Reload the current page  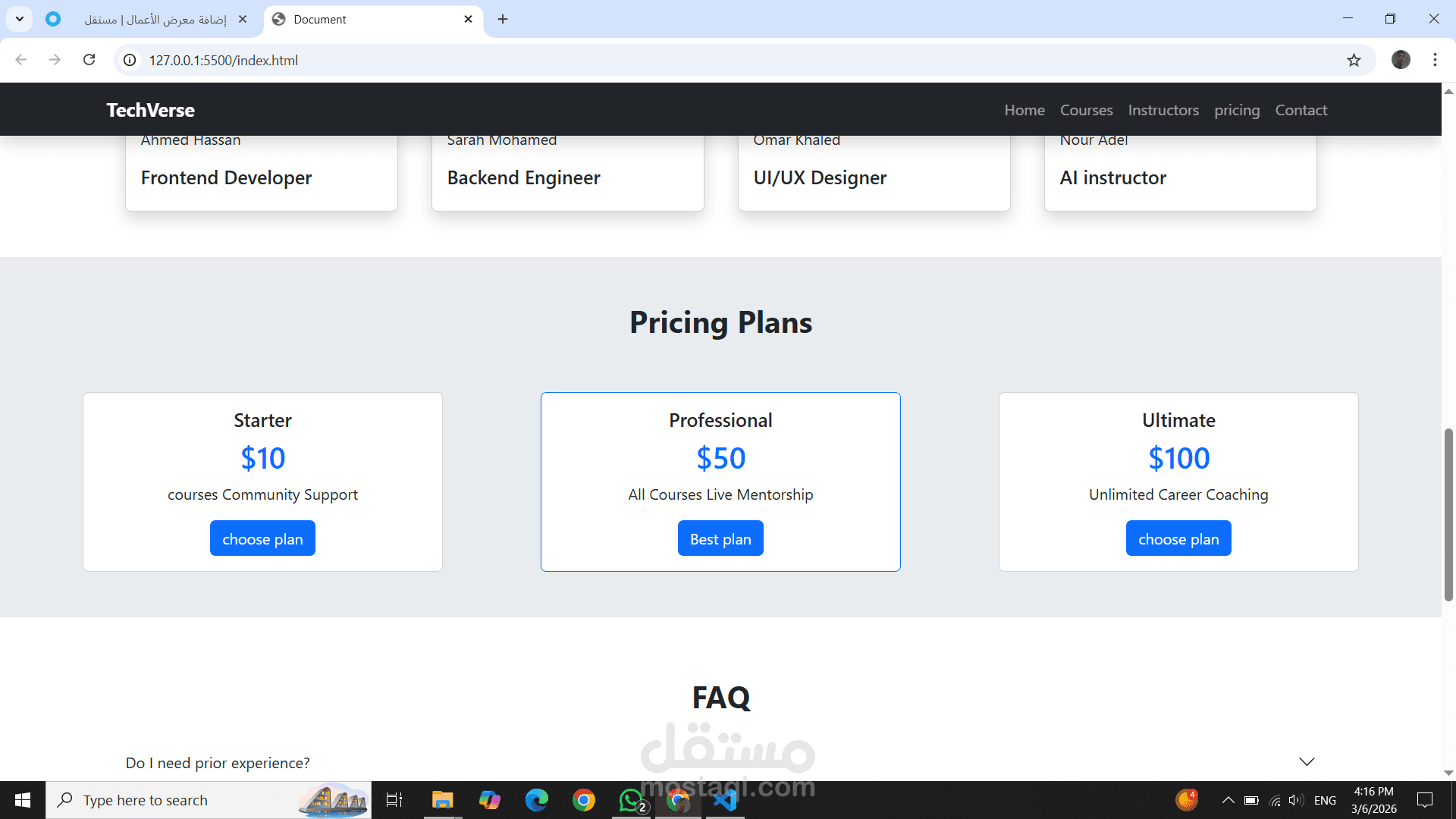pos(89,60)
